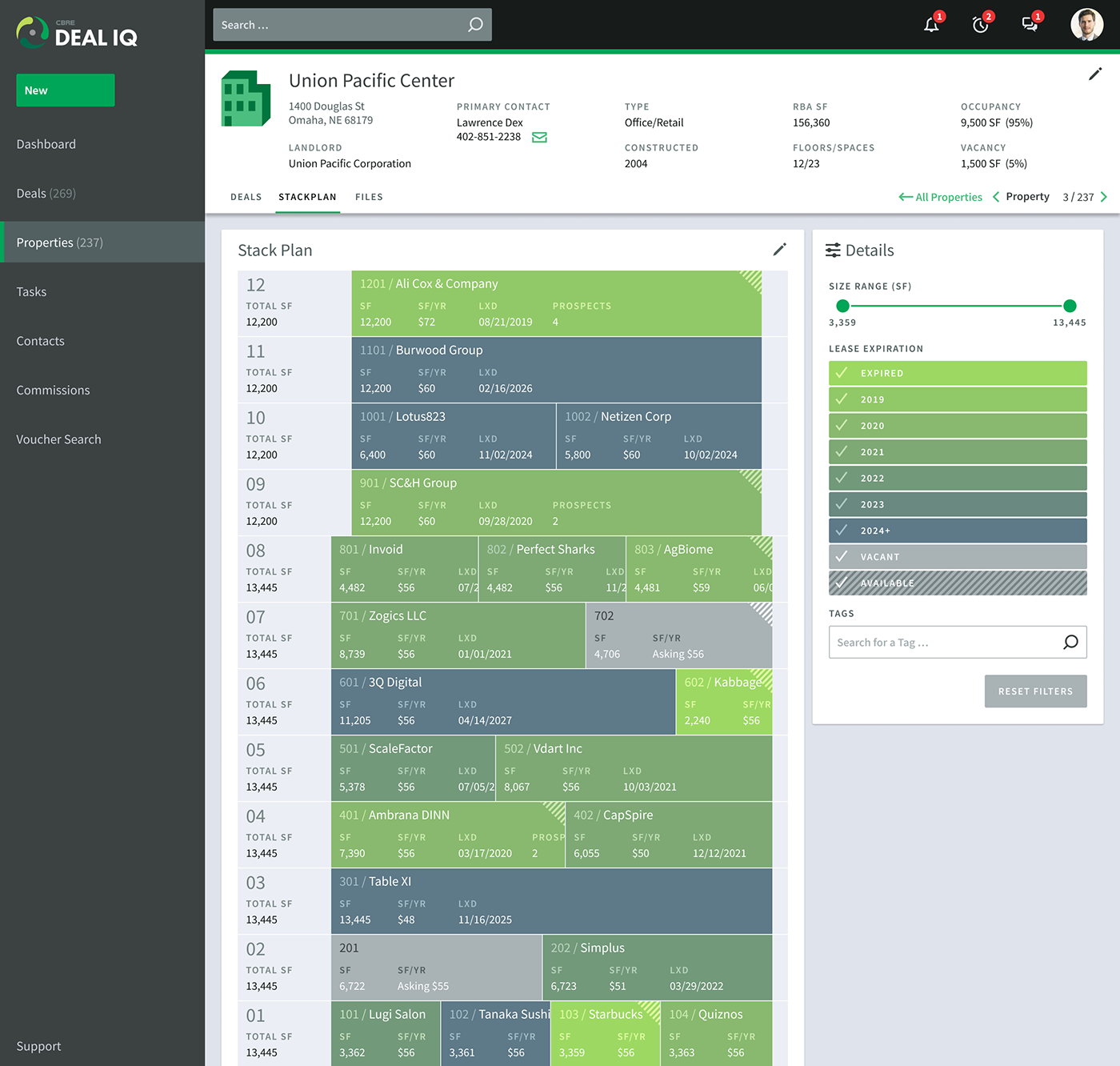Edit property details with header pencil icon
Screen dimensions: 1120x1066
tap(1095, 74)
